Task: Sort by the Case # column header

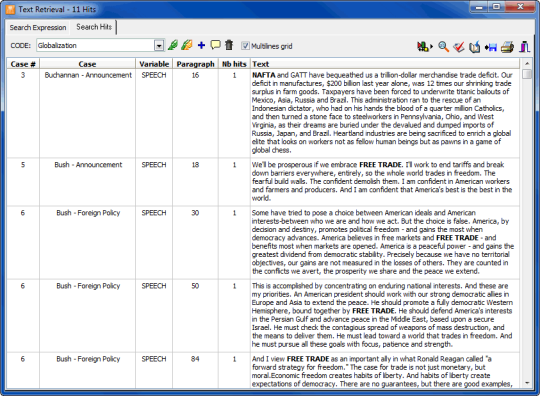Action: (23, 64)
